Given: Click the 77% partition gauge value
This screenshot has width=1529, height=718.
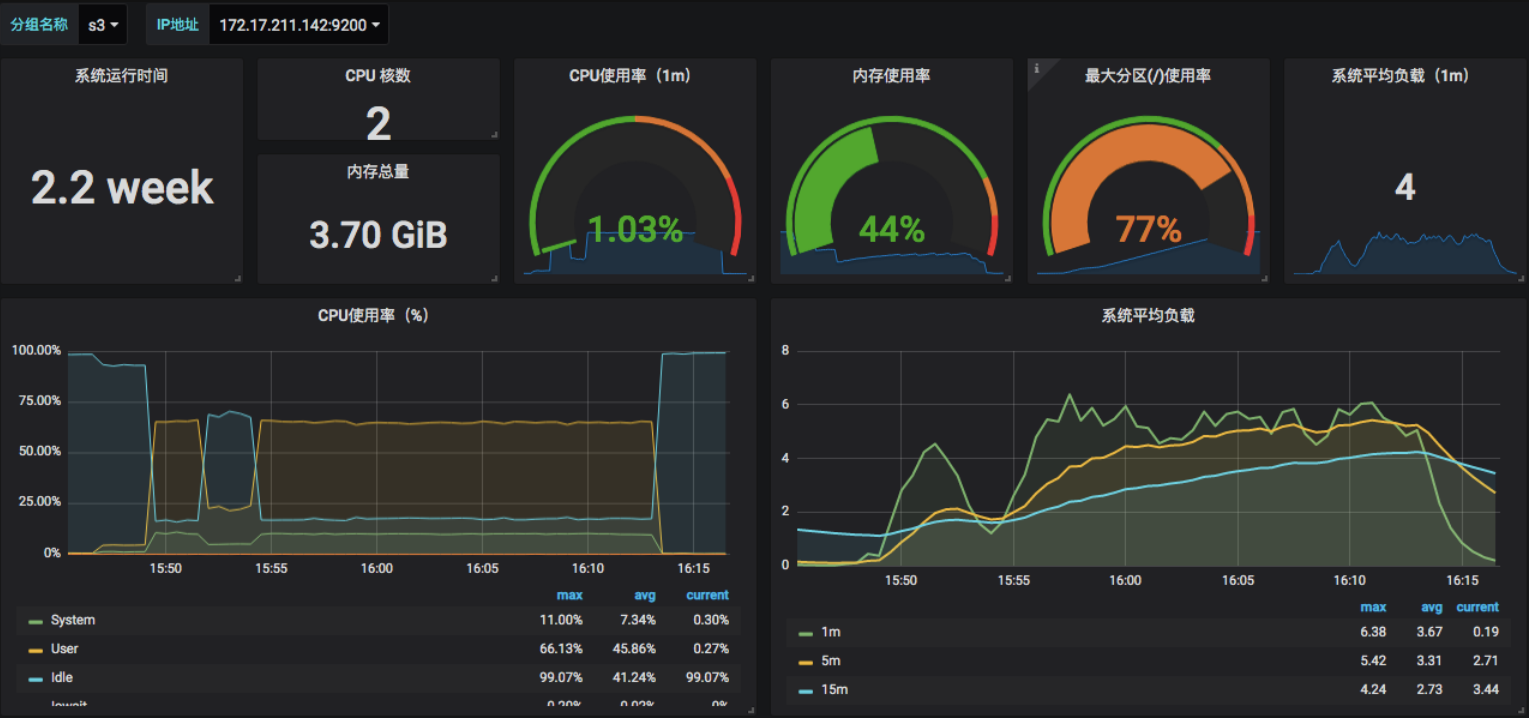Looking at the screenshot, I should point(1148,229).
